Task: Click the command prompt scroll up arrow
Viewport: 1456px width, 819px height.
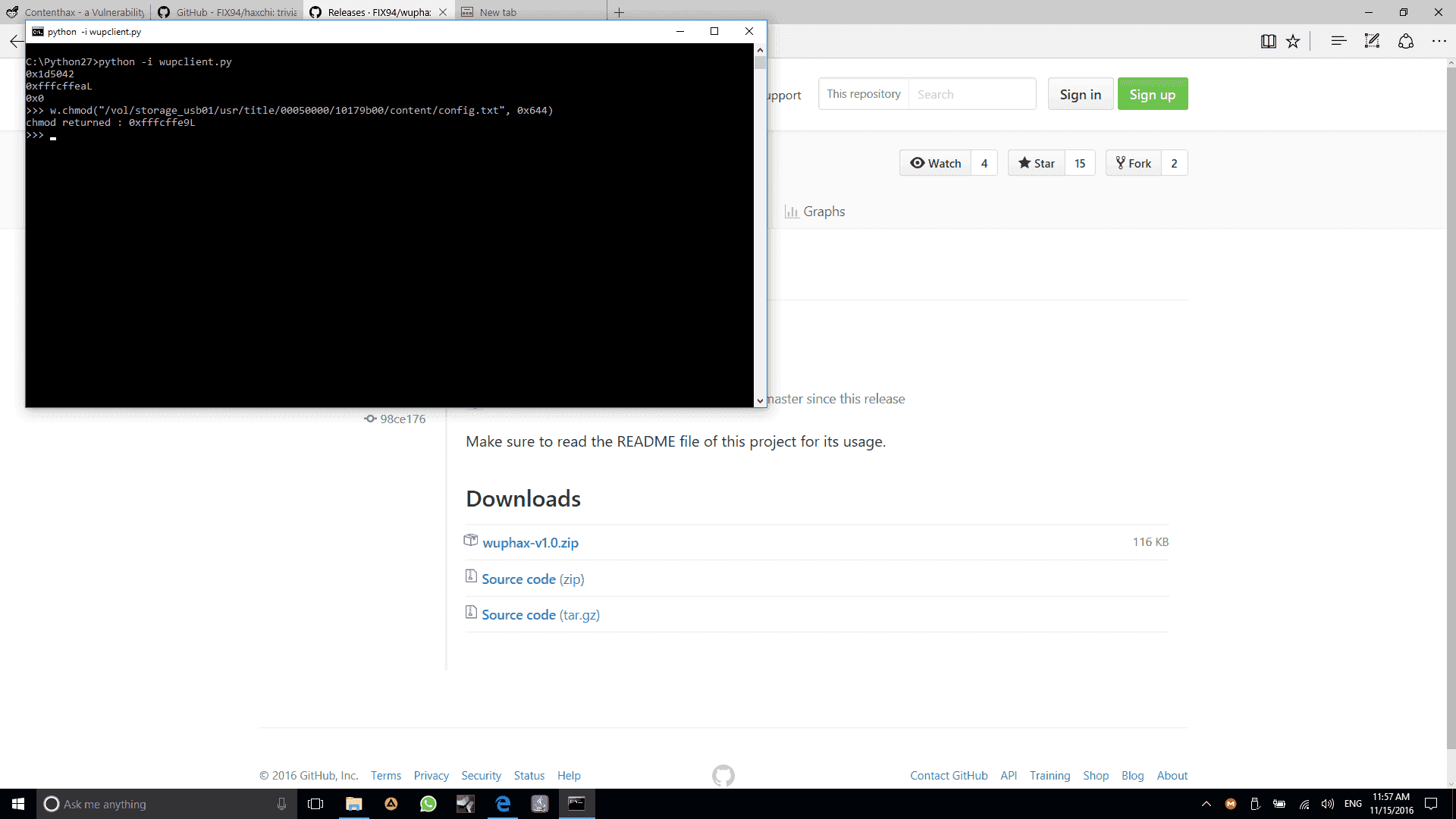Action: point(760,50)
